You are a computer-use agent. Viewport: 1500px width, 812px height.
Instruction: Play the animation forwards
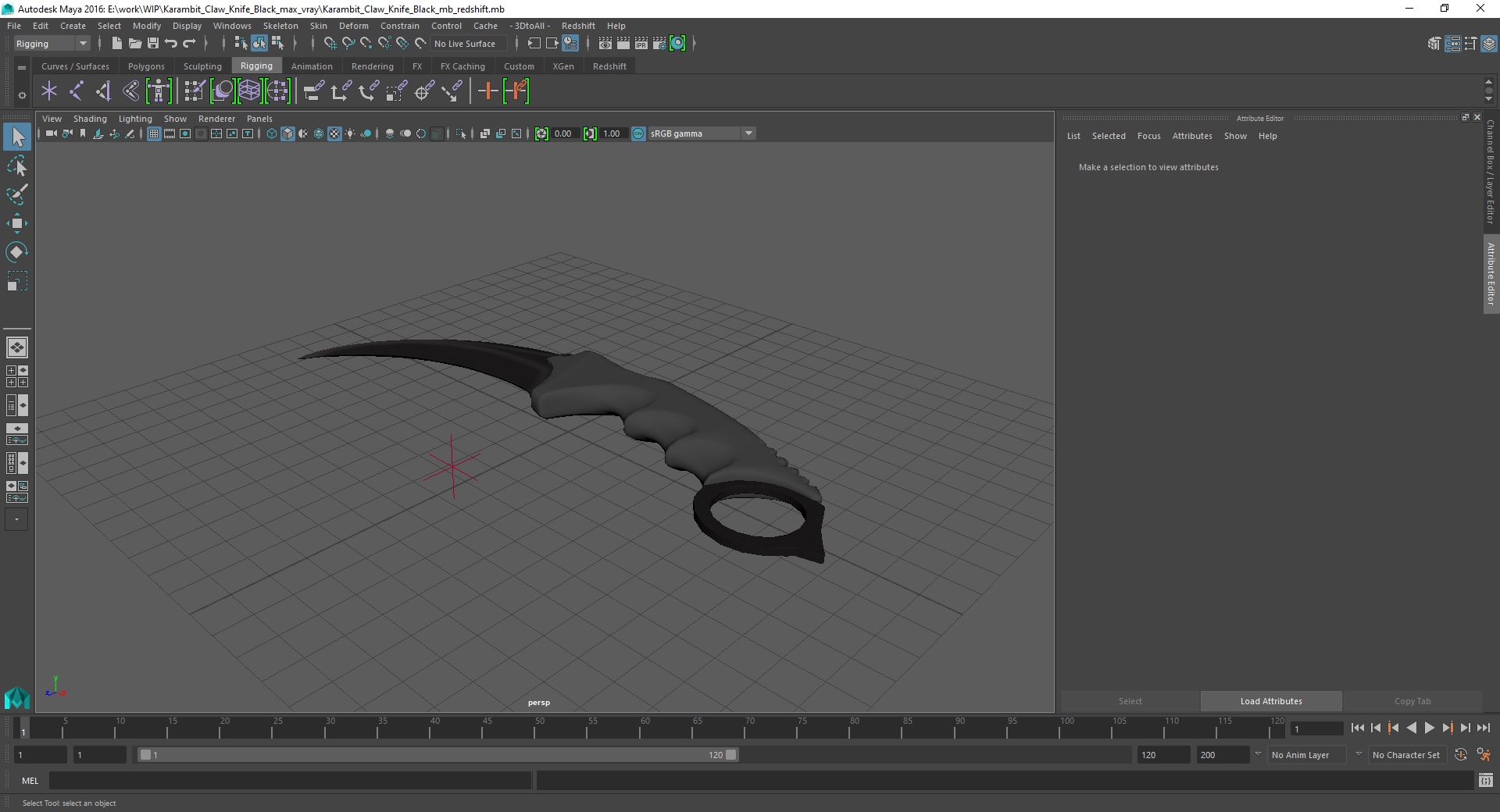point(1429,728)
